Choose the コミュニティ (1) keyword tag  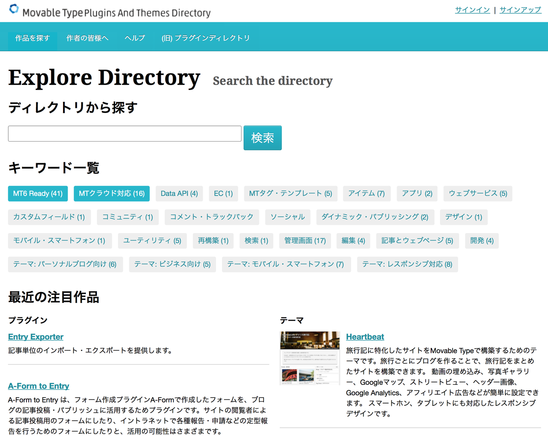click(x=128, y=217)
